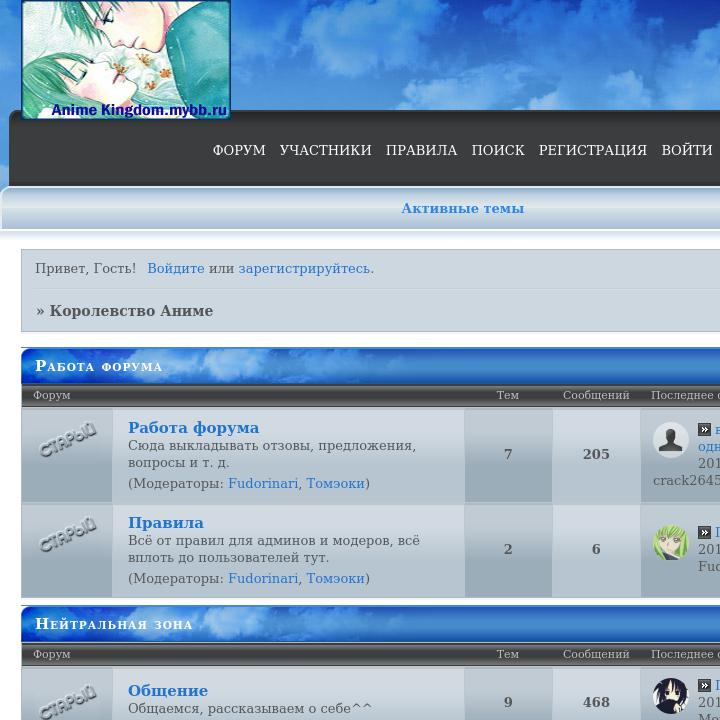Click the 468 messages count in Общение row
720x720 pixels.
596,702
